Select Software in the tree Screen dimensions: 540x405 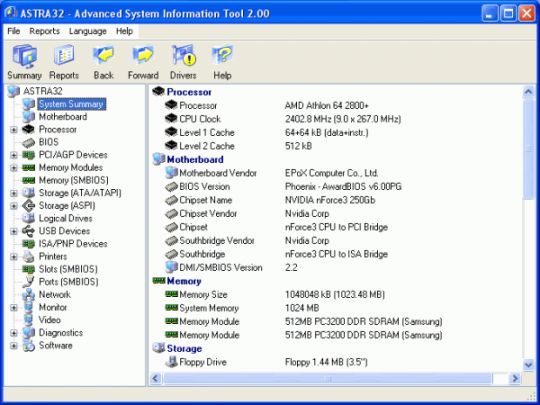coord(55,345)
